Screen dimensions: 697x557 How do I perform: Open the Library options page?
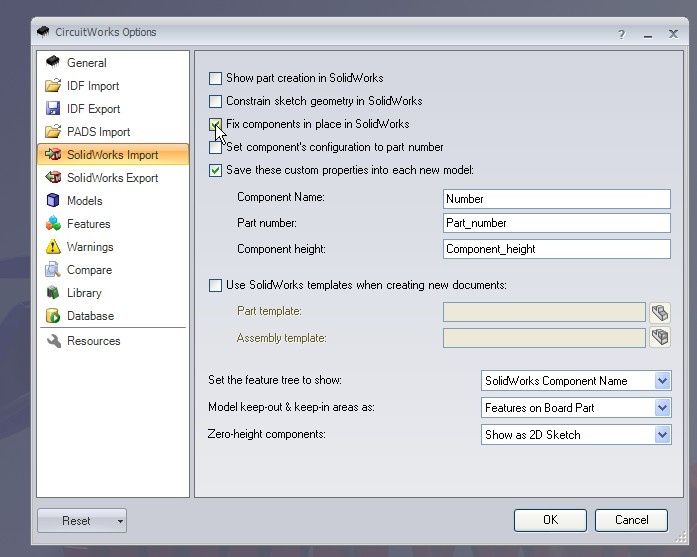(x=113, y=293)
